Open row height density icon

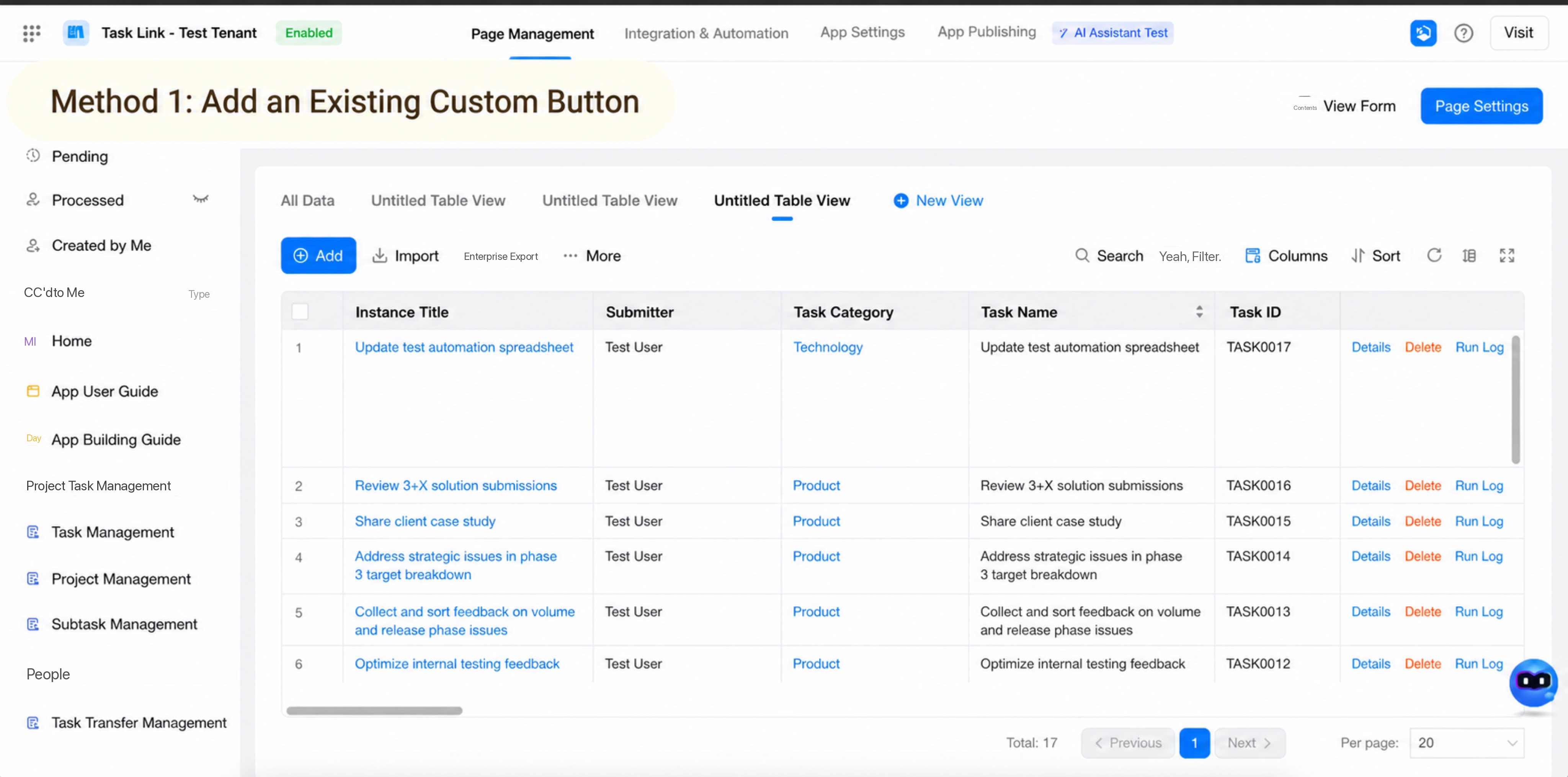tap(1469, 256)
